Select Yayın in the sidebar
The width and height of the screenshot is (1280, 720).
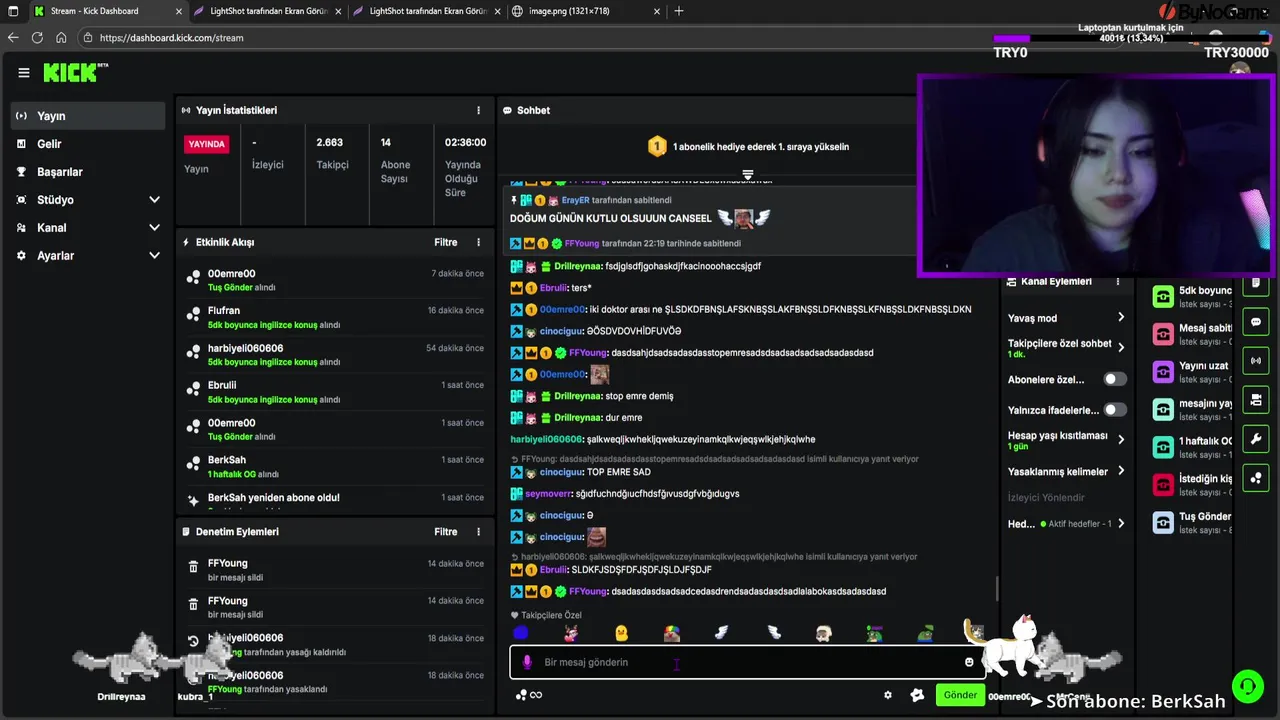[88, 116]
